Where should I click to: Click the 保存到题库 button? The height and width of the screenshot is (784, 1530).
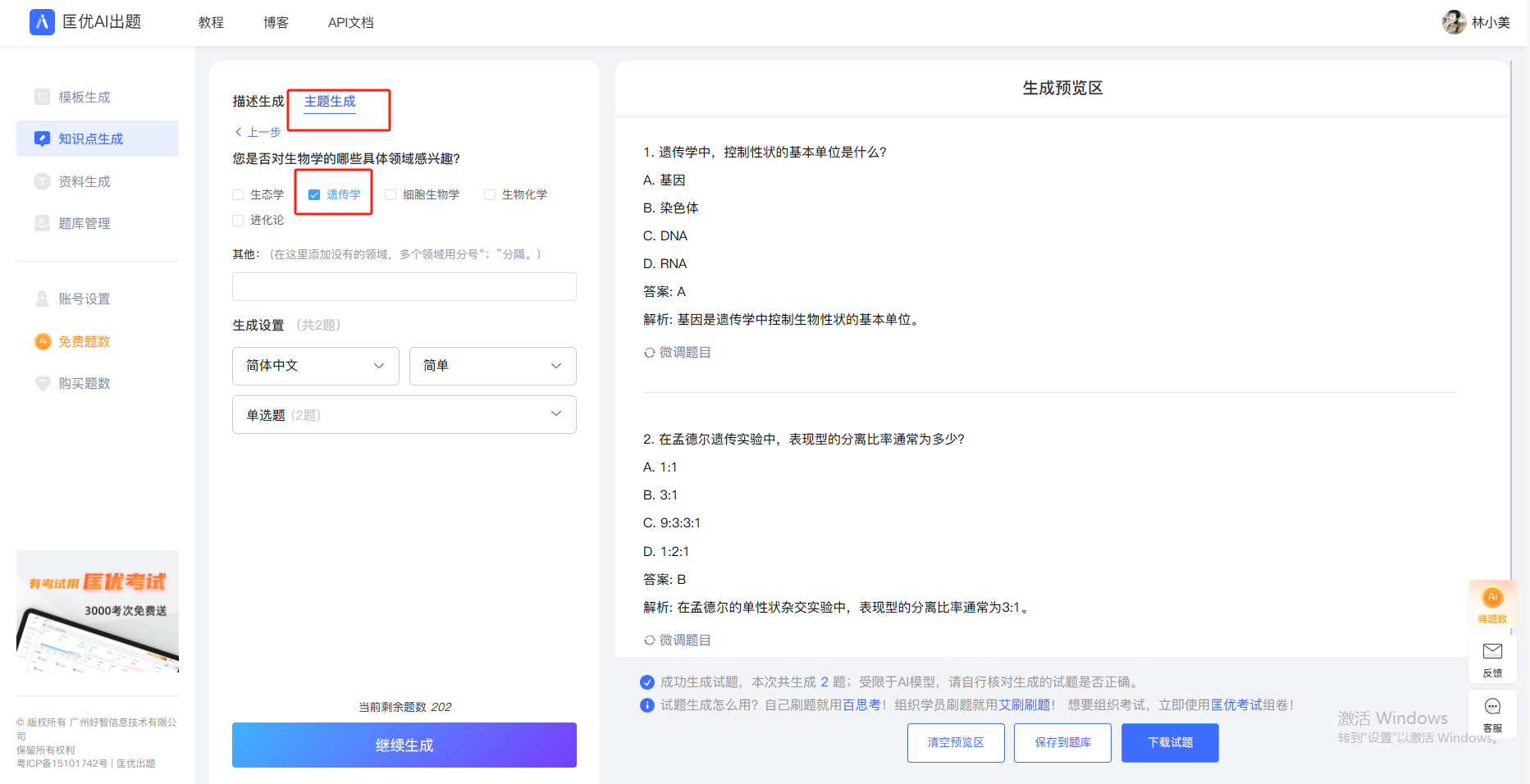pyautogui.click(x=1062, y=743)
